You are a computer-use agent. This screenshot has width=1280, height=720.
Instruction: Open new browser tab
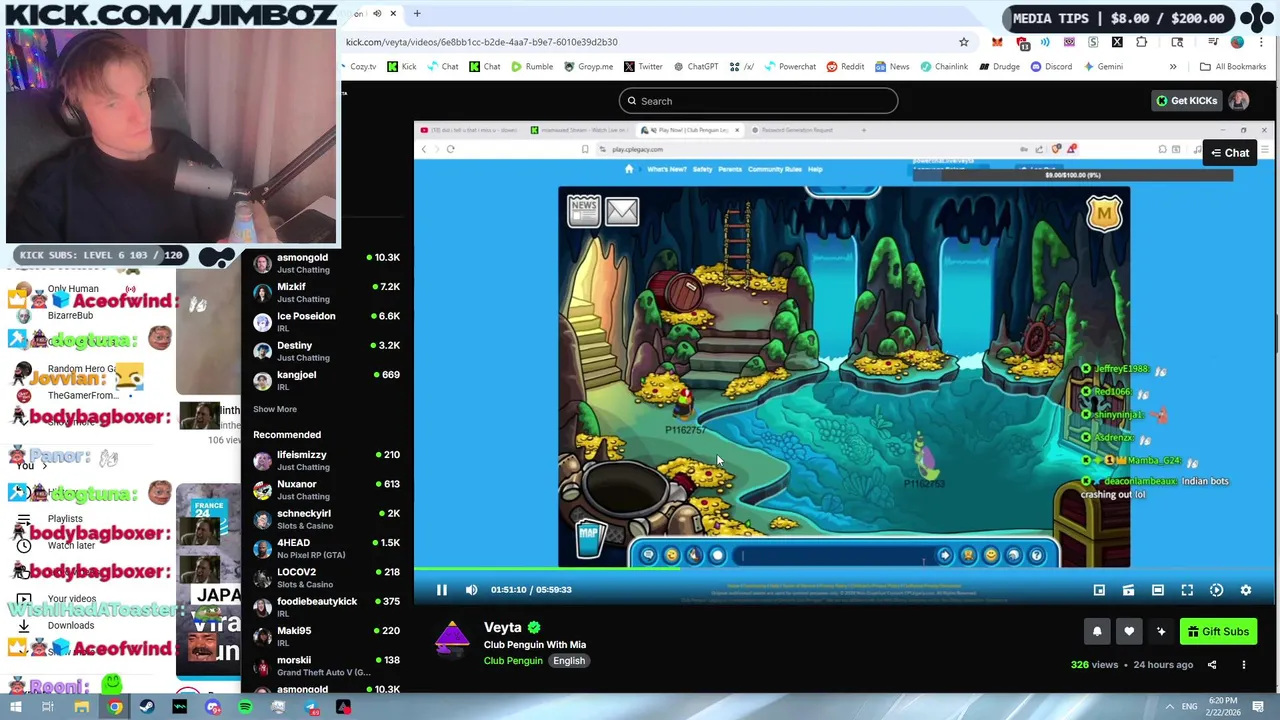click(x=417, y=14)
